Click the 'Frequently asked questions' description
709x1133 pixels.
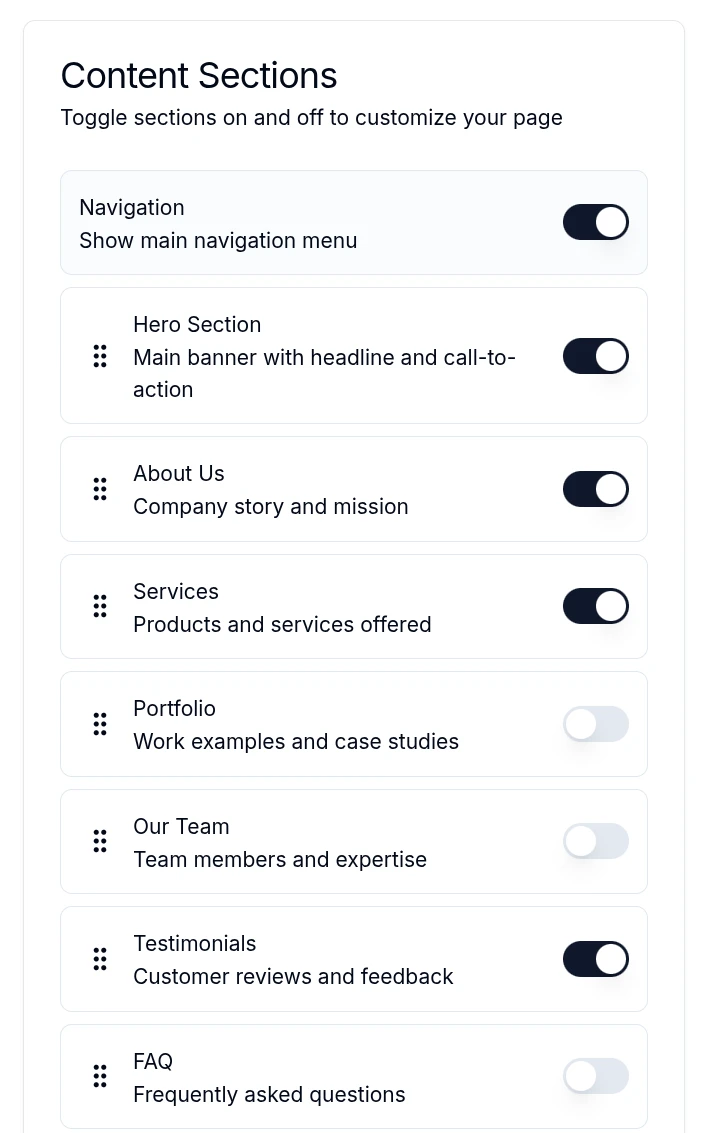(x=269, y=1094)
